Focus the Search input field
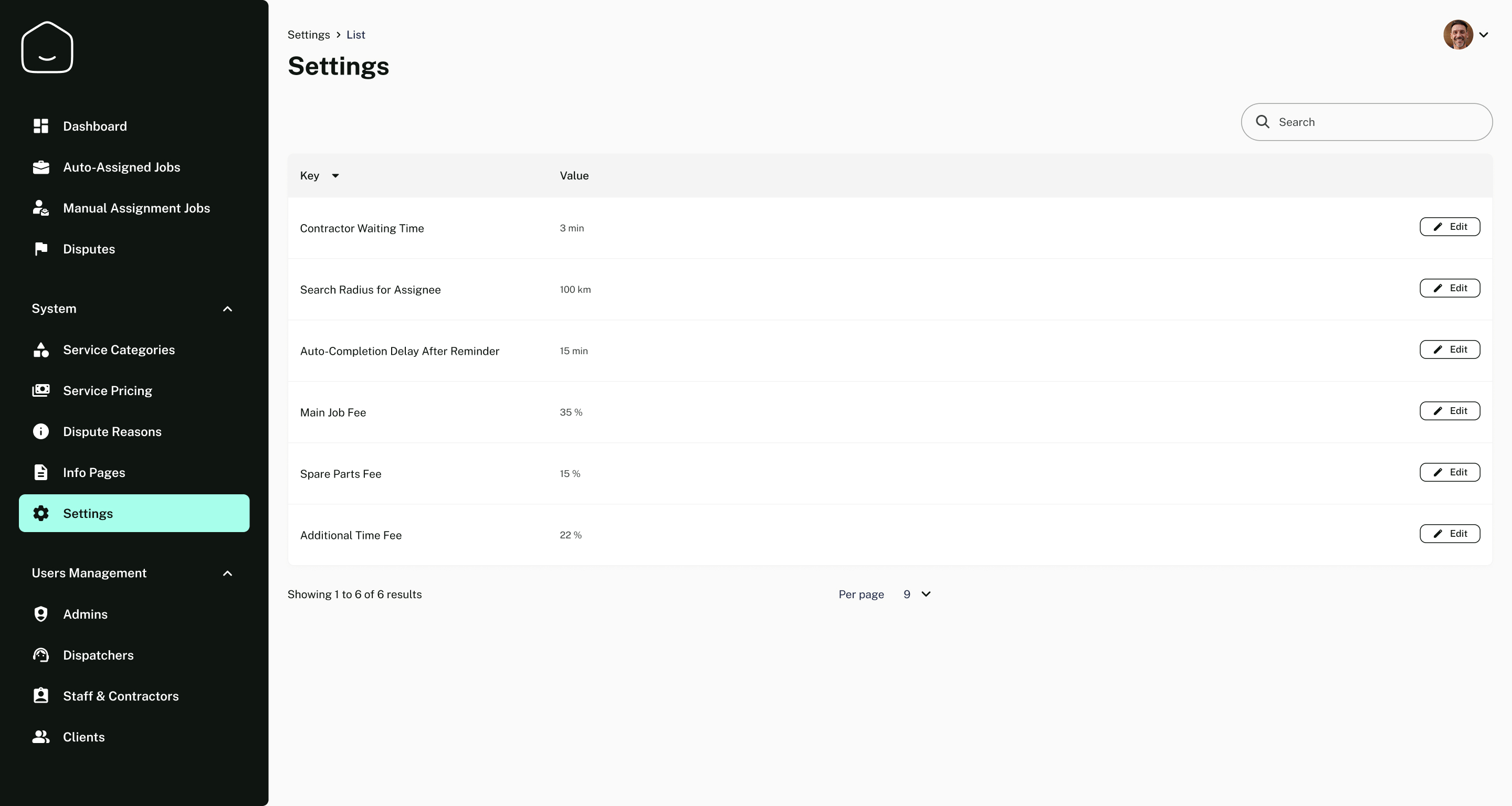Image resolution: width=1512 pixels, height=806 pixels. pos(1379,122)
